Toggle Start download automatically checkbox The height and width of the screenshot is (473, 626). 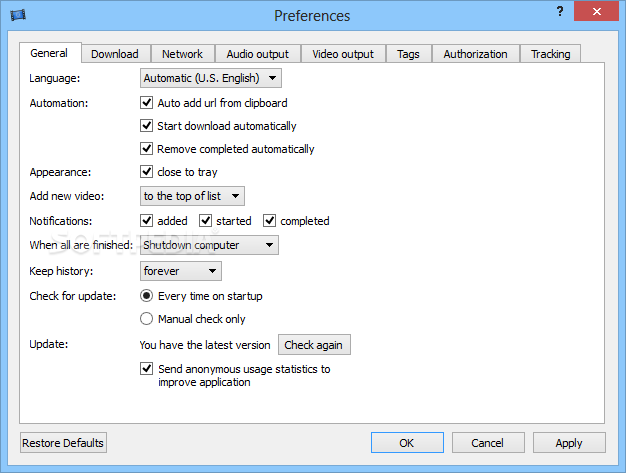[x=147, y=126]
